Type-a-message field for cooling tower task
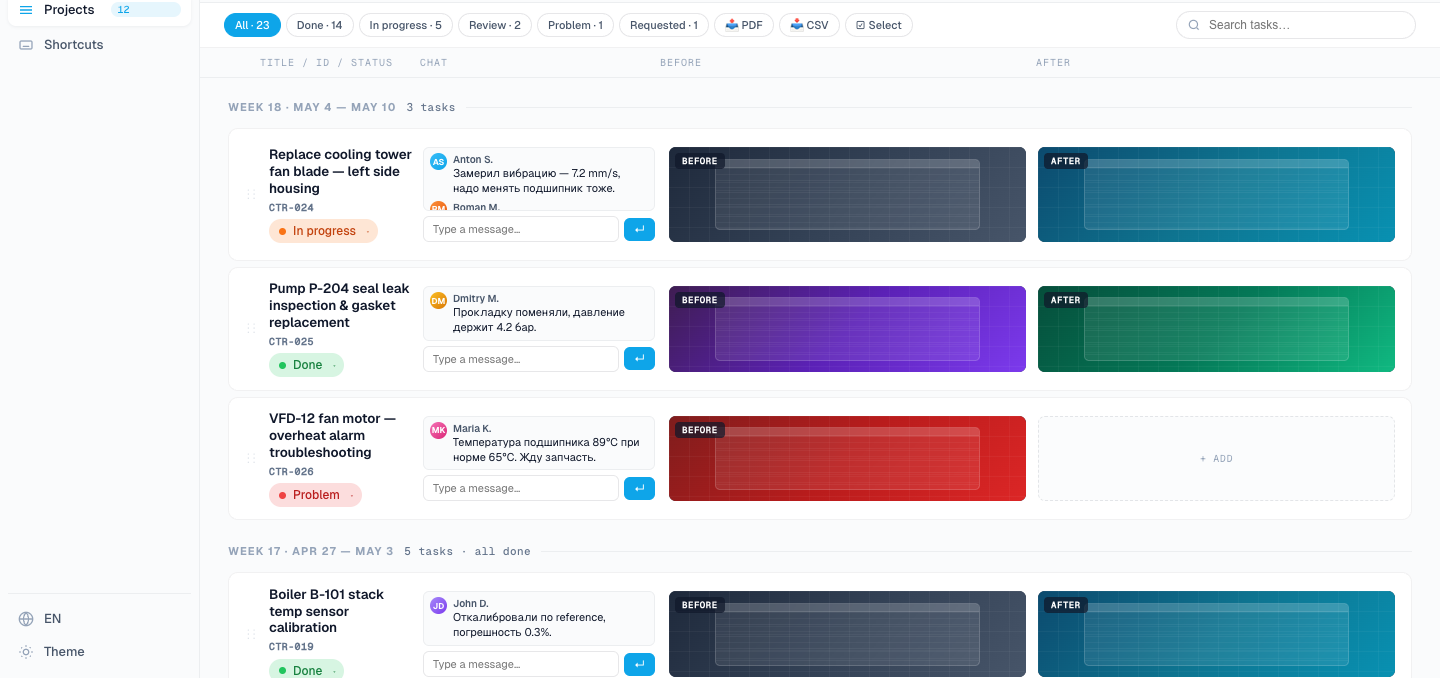The width and height of the screenshot is (1440, 678). pyautogui.click(x=521, y=229)
